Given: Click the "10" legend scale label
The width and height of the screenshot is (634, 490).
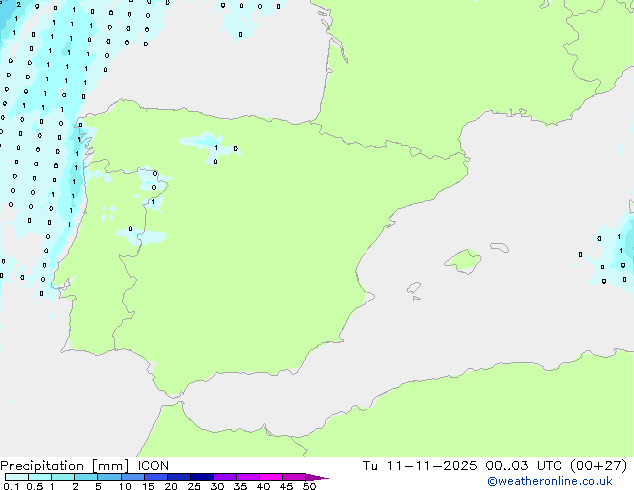Looking at the screenshot, I should 125,486.
